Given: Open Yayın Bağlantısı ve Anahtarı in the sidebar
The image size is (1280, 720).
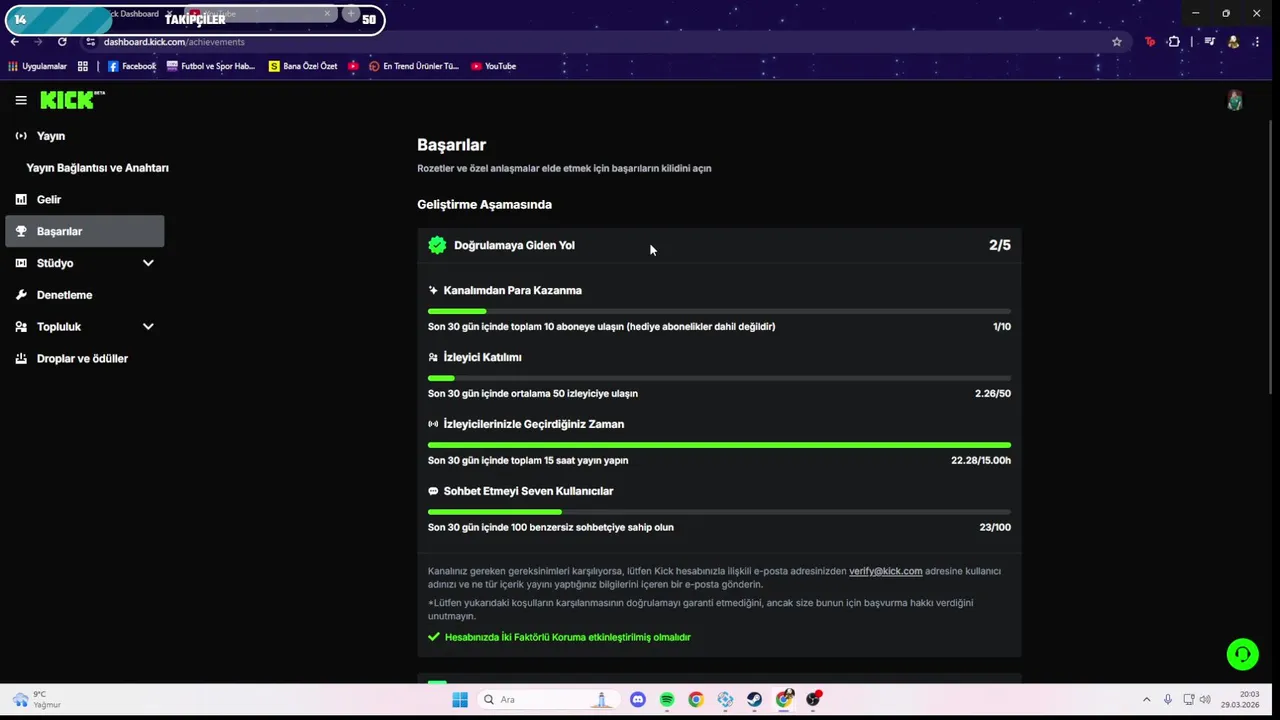Looking at the screenshot, I should 97,168.
